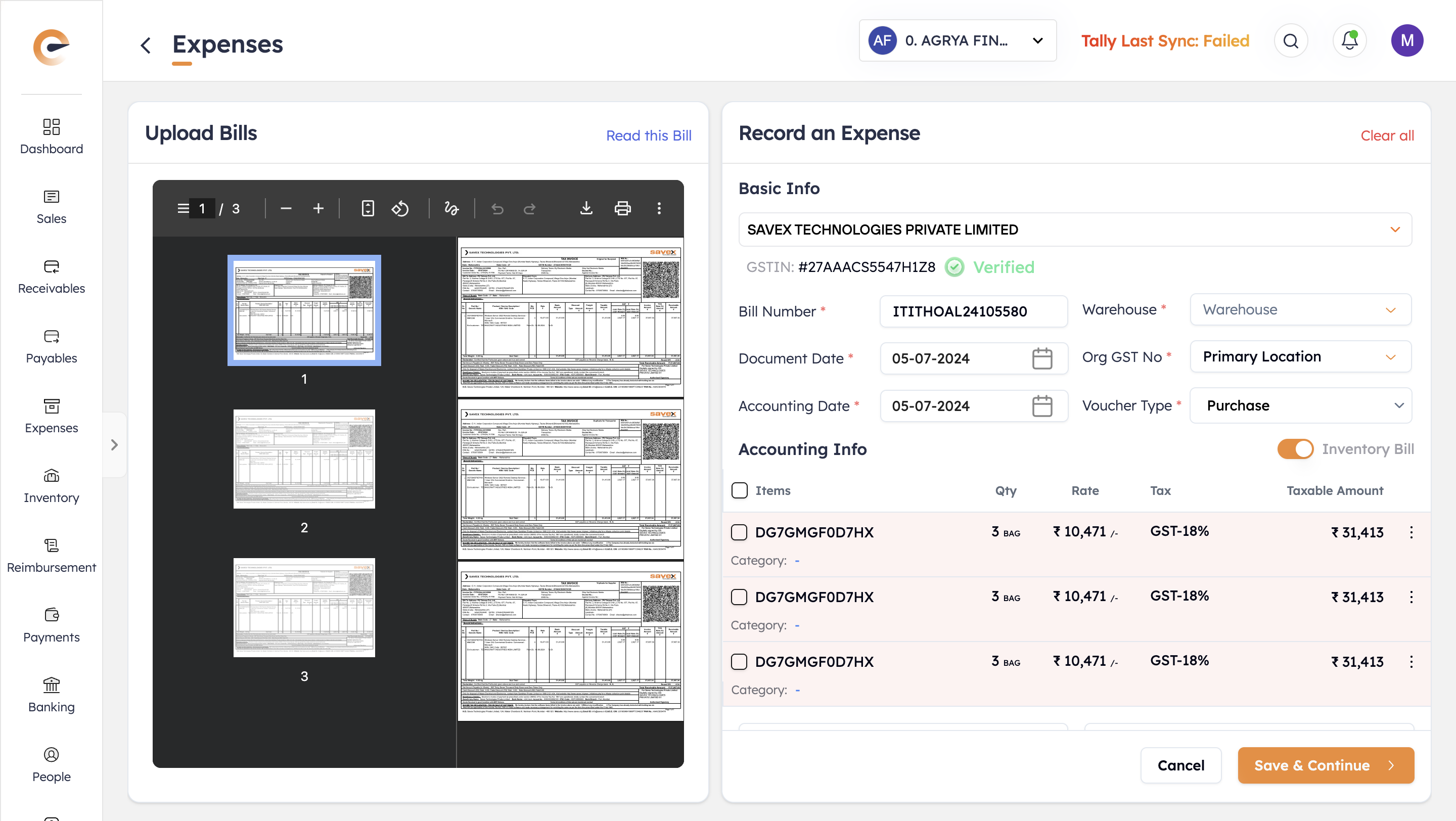Click the search magnifier icon

point(1290,40)
